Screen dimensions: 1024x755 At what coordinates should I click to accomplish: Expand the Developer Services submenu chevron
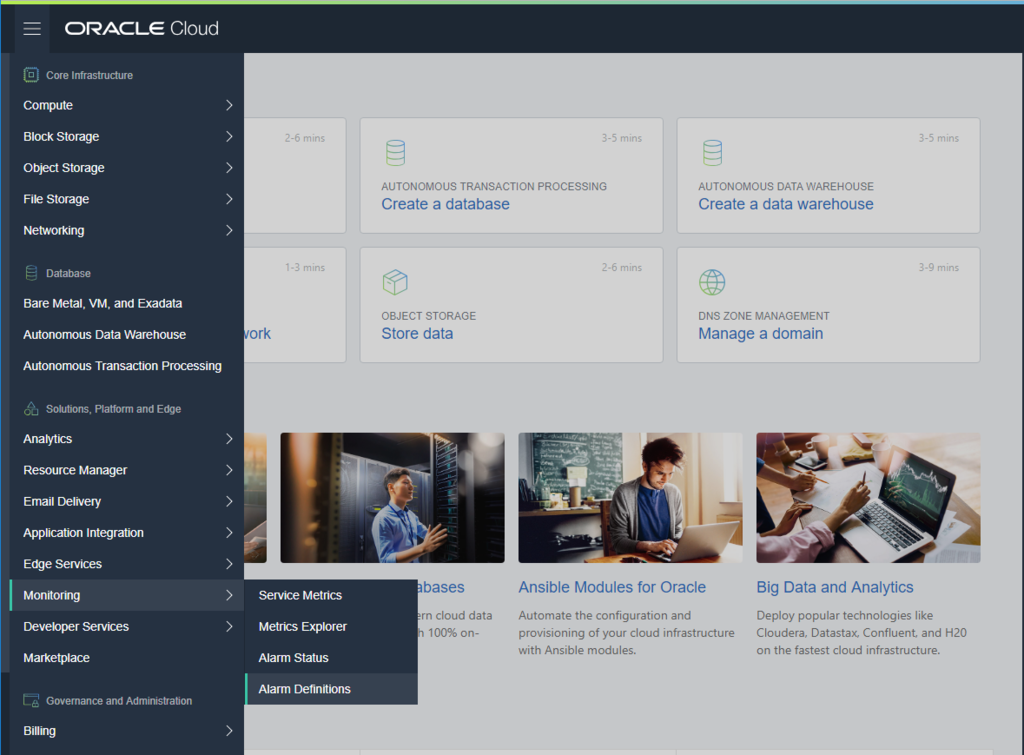229,627
